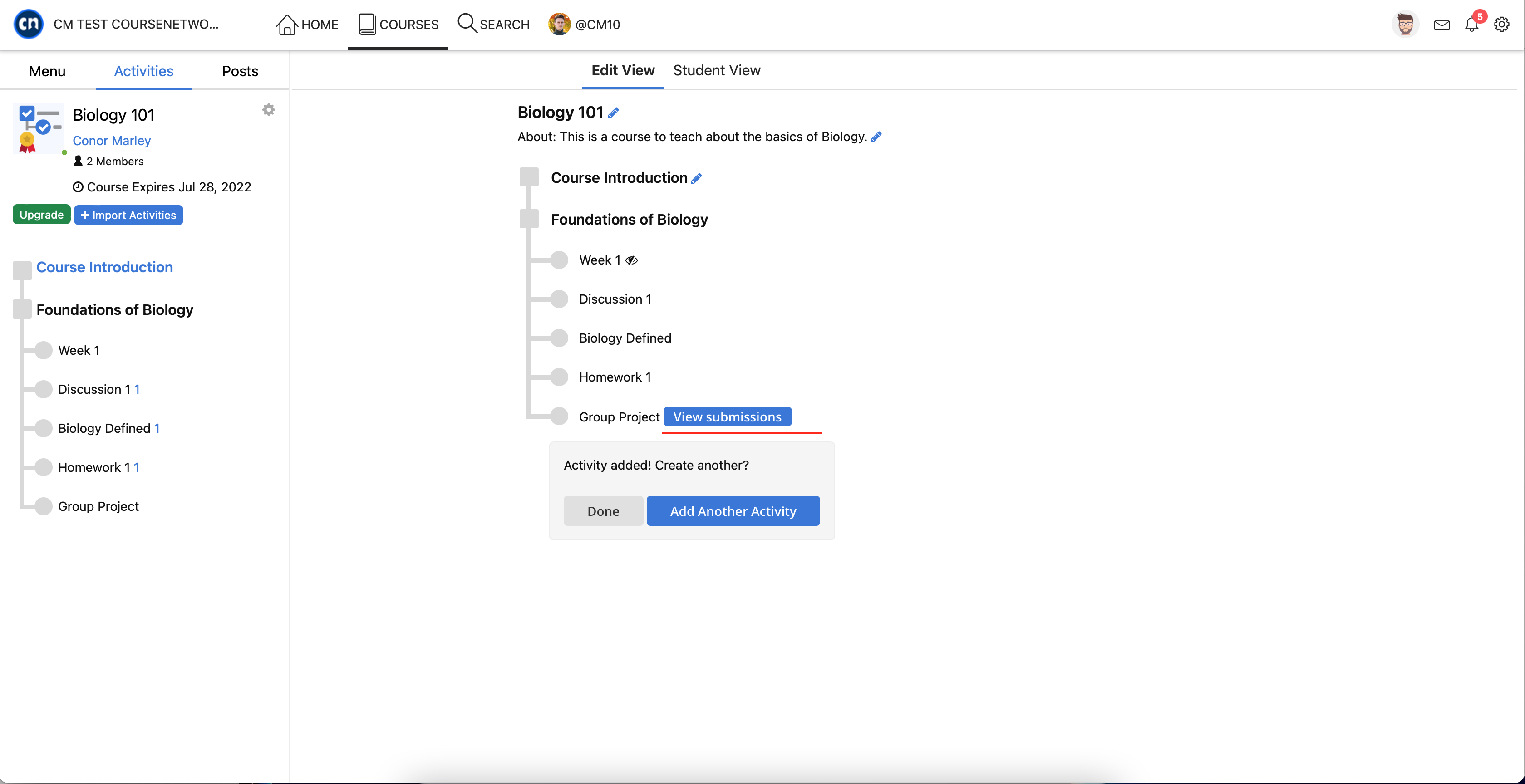This screenshot has width=1525, height=784.
Task: Open Conor Marley profile link
Action: (x=111, y=141)
